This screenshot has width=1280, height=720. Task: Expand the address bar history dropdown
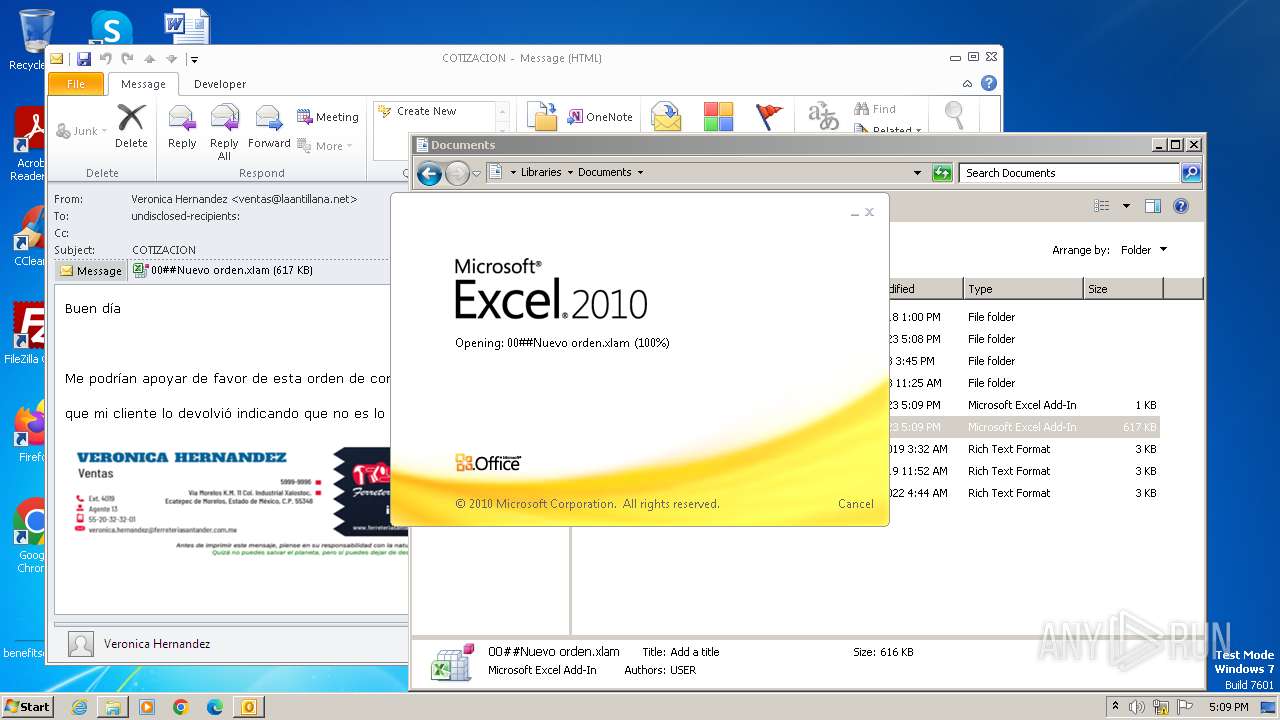pyautogui.click(x=917, y=173)
